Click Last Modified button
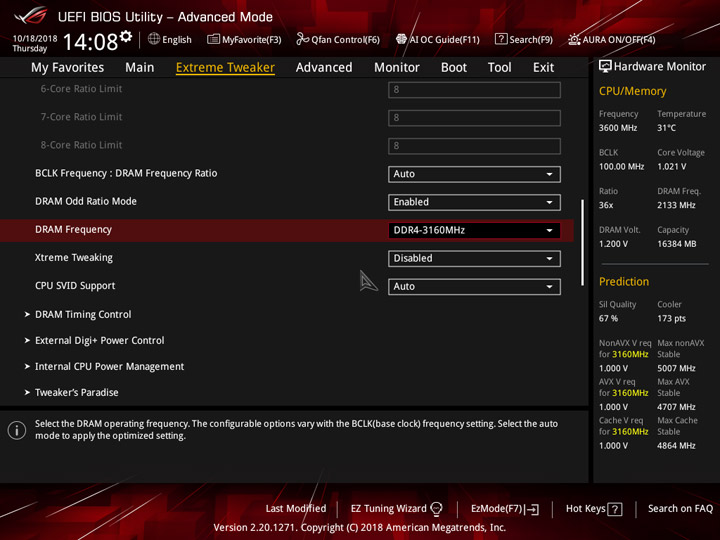 296,509
